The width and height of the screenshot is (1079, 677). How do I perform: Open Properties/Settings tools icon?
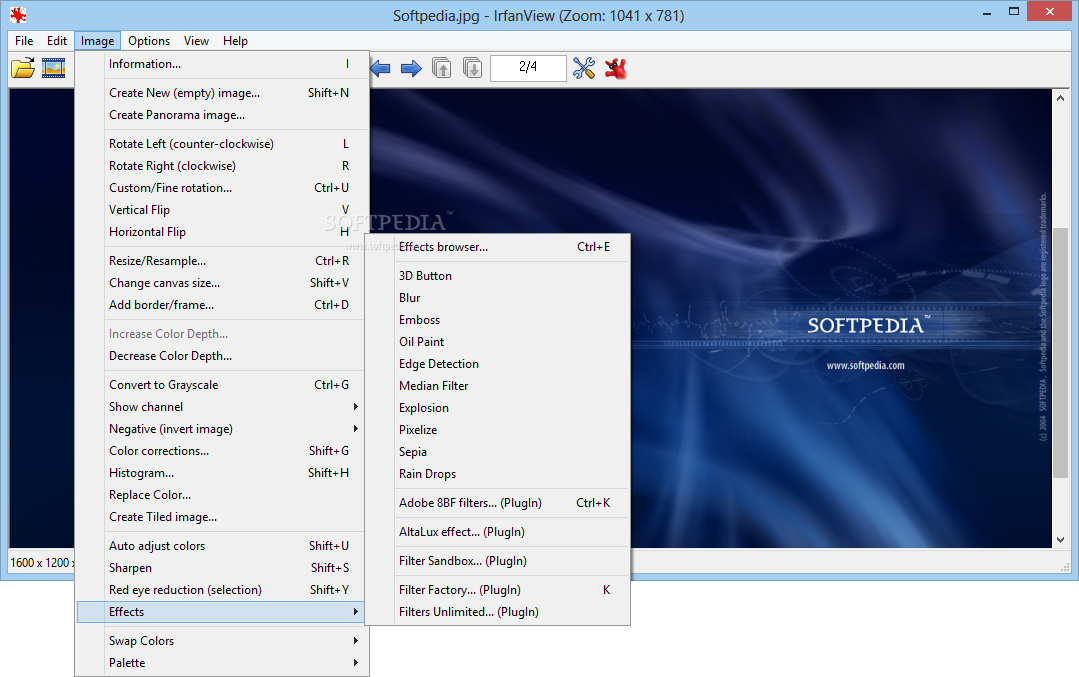coord(584,68)
